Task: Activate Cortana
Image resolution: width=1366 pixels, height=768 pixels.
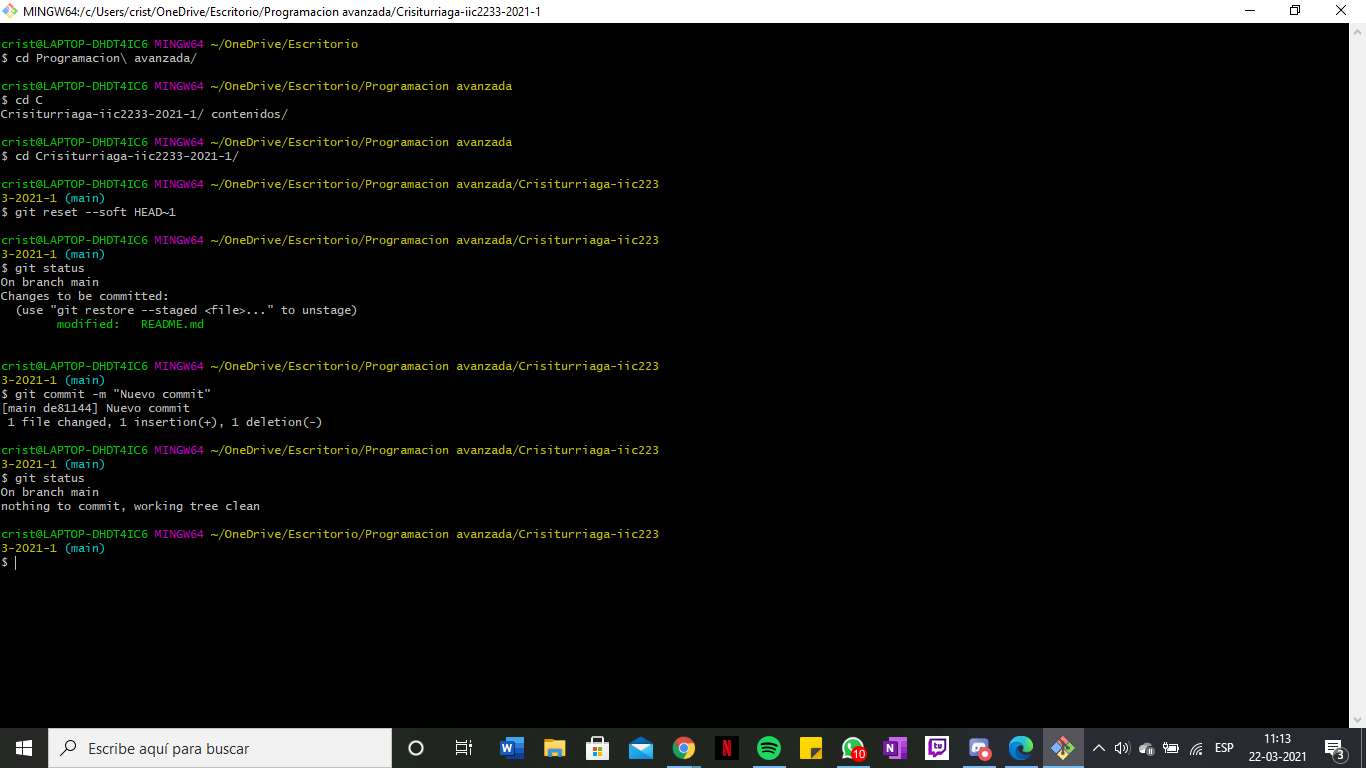Action: tap(414, 747)
